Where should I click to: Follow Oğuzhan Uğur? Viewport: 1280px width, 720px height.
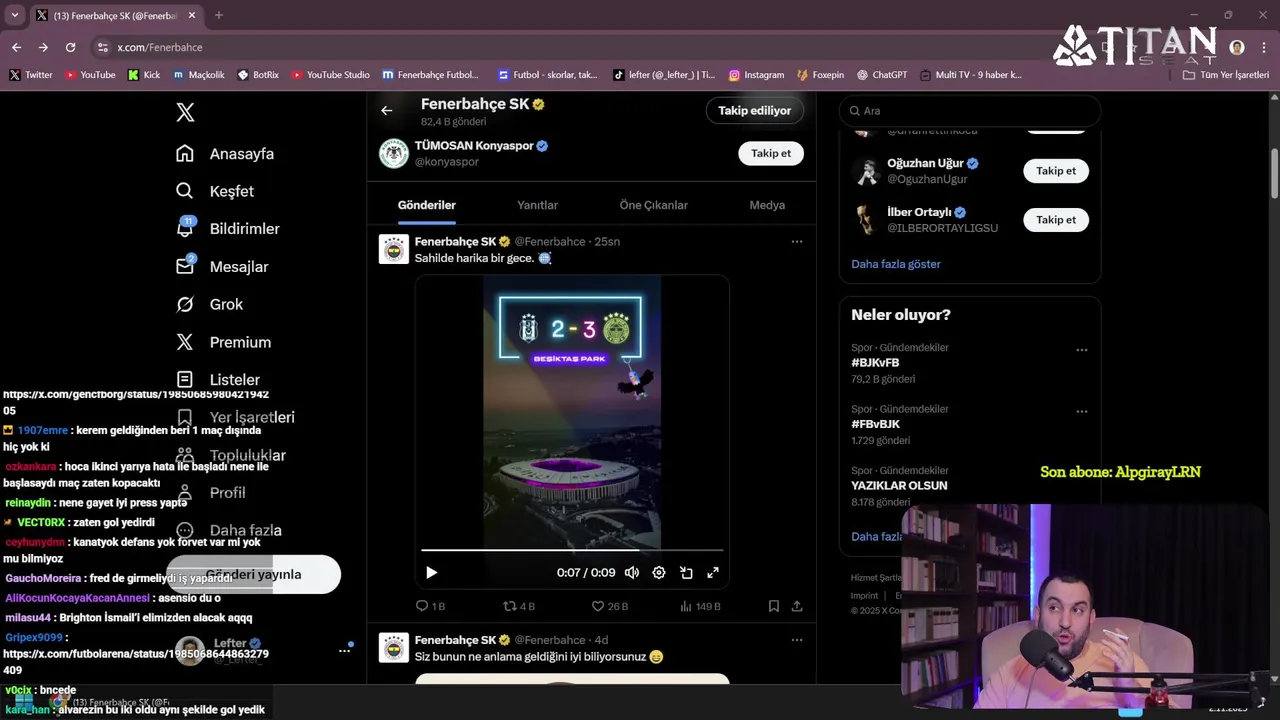tap(1056, 171)
